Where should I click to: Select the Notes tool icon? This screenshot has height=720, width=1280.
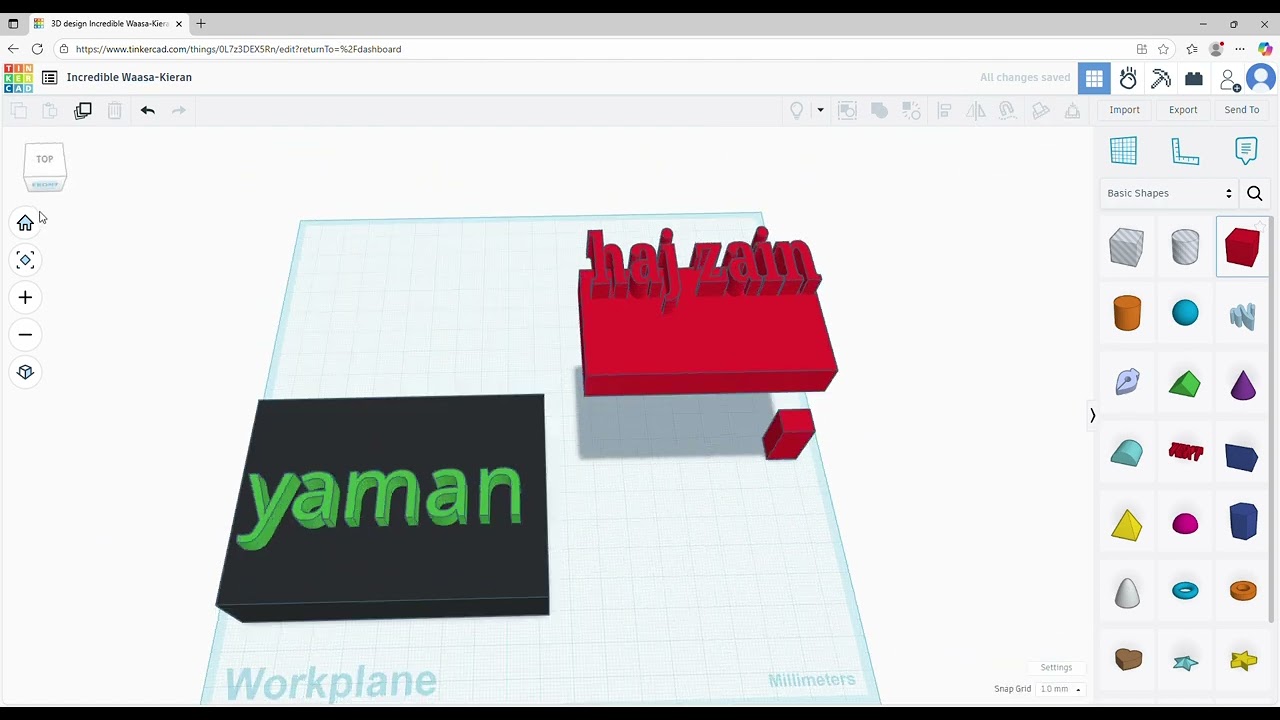pos(1246,150)
